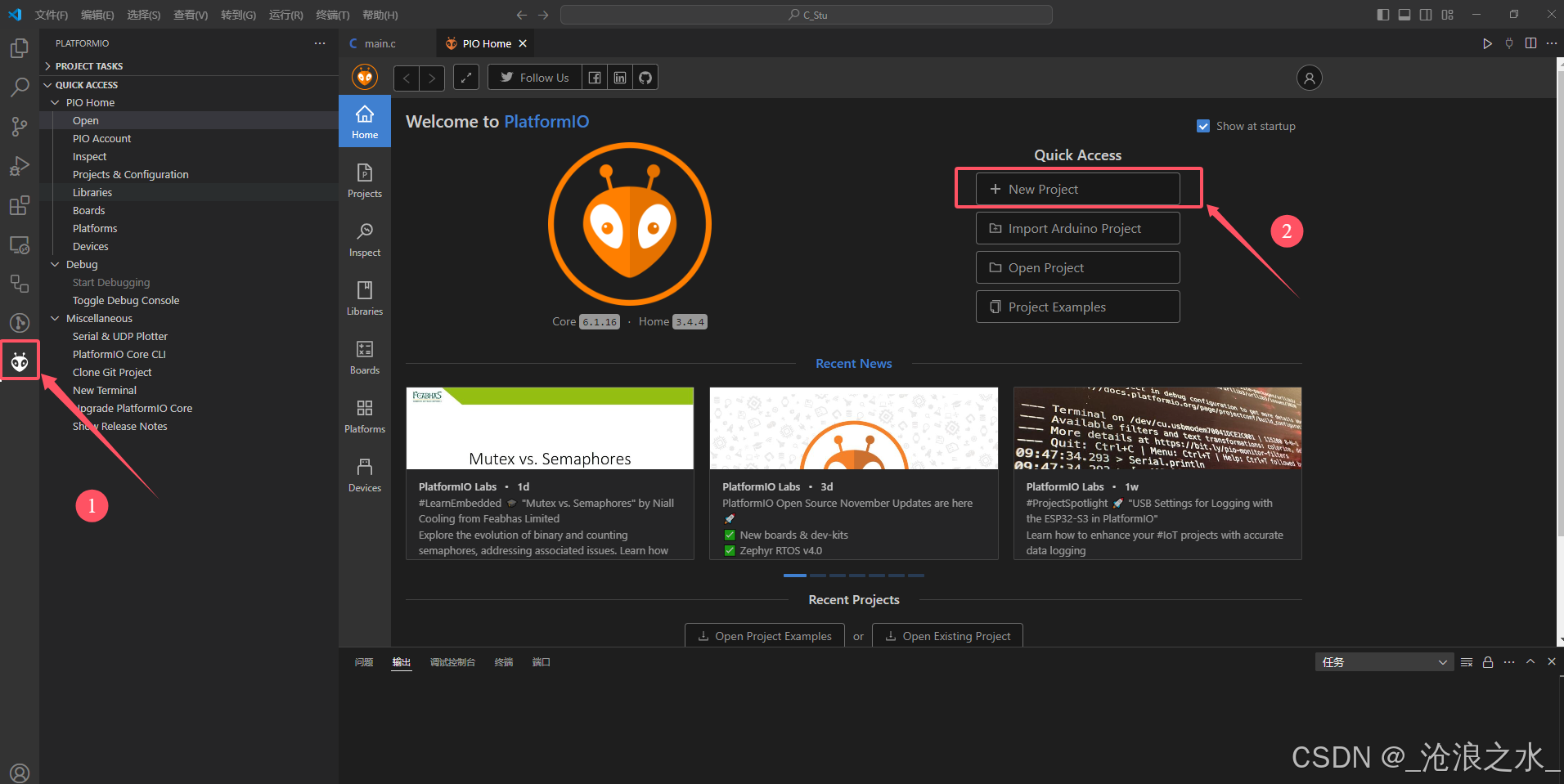Open Accounts icon at bottom of activity bar
The width and height of the screenshot is (1564, 784).
[20, 773]
